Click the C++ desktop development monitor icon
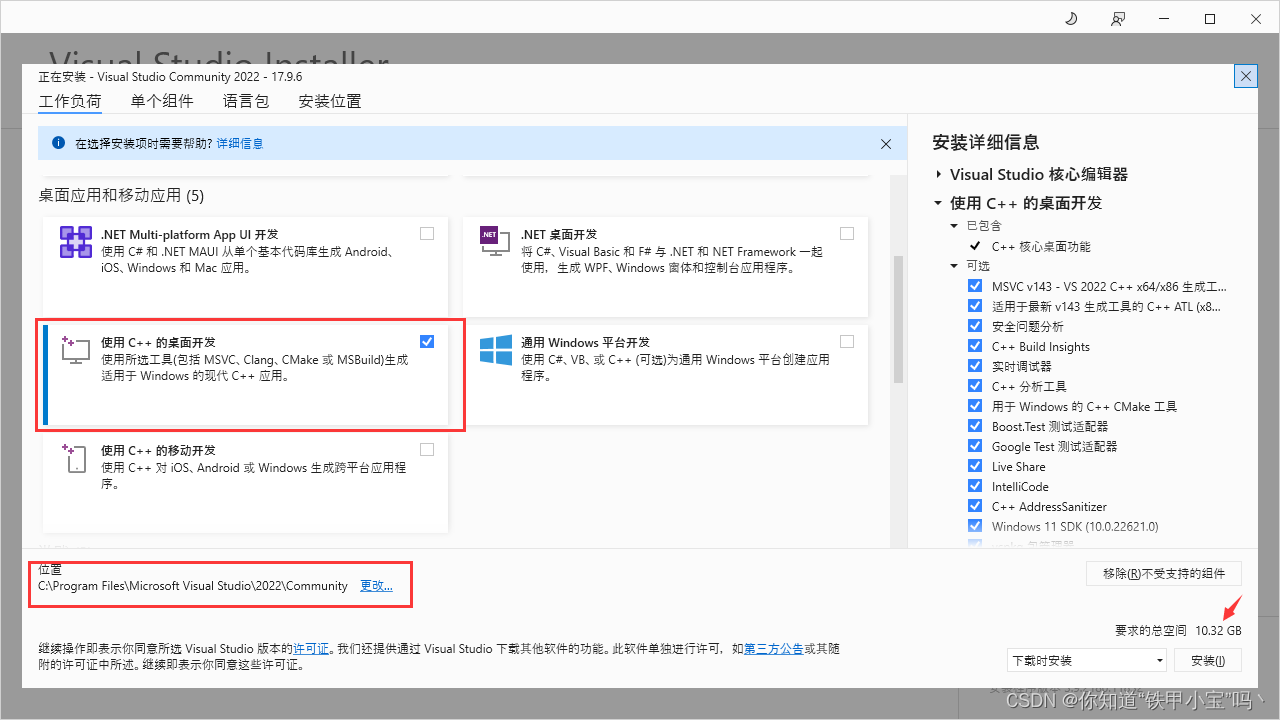The height and width of the screenshot is (720, 1280). pos(76,350)
